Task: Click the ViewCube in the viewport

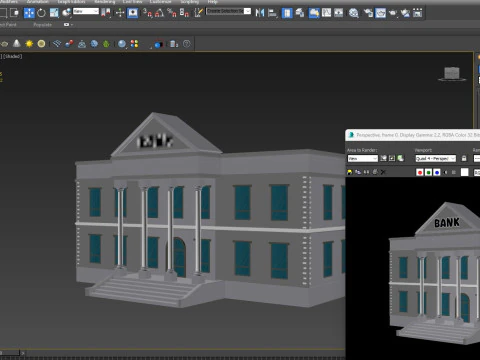Action: click(452, 74)
